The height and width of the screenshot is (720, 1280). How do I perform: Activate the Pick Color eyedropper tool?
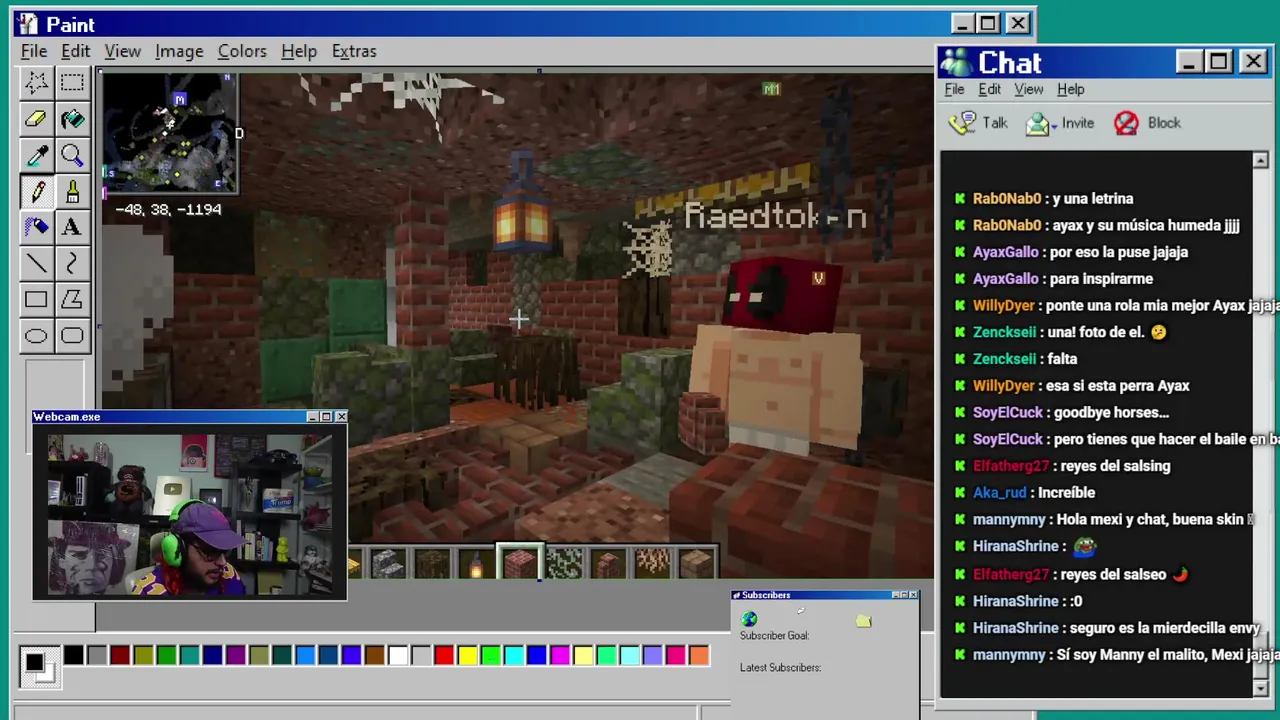(x=37, y=154)
